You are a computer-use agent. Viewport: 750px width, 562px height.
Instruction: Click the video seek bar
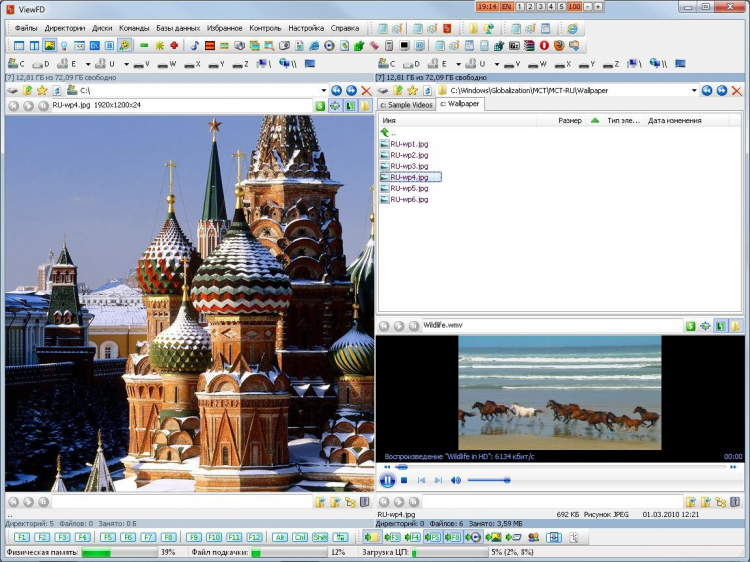point(560,466)
